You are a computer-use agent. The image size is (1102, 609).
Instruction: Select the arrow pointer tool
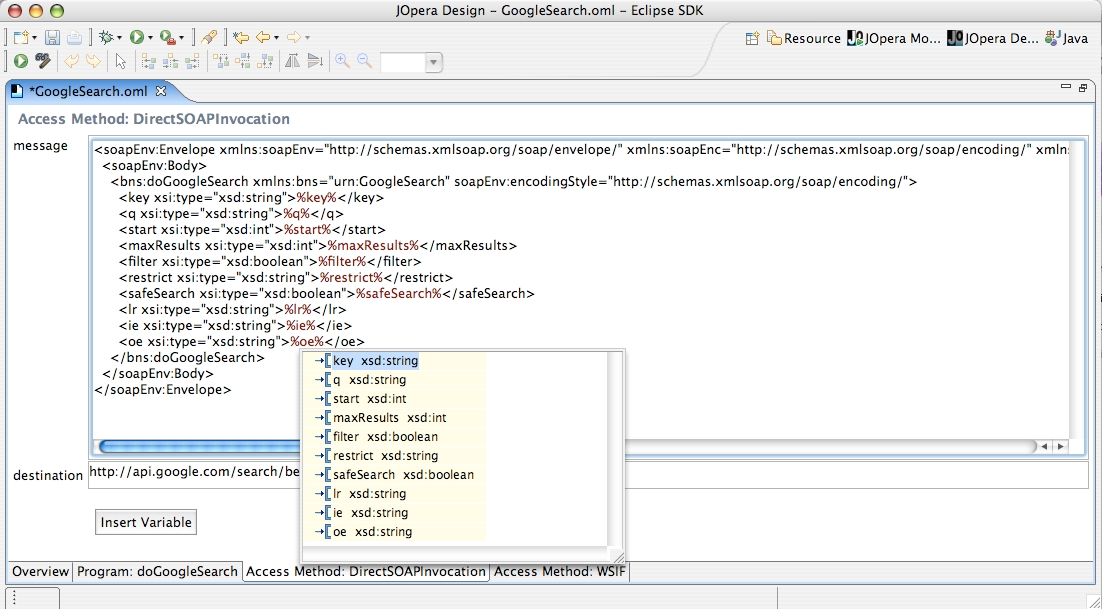click(121, 62)
